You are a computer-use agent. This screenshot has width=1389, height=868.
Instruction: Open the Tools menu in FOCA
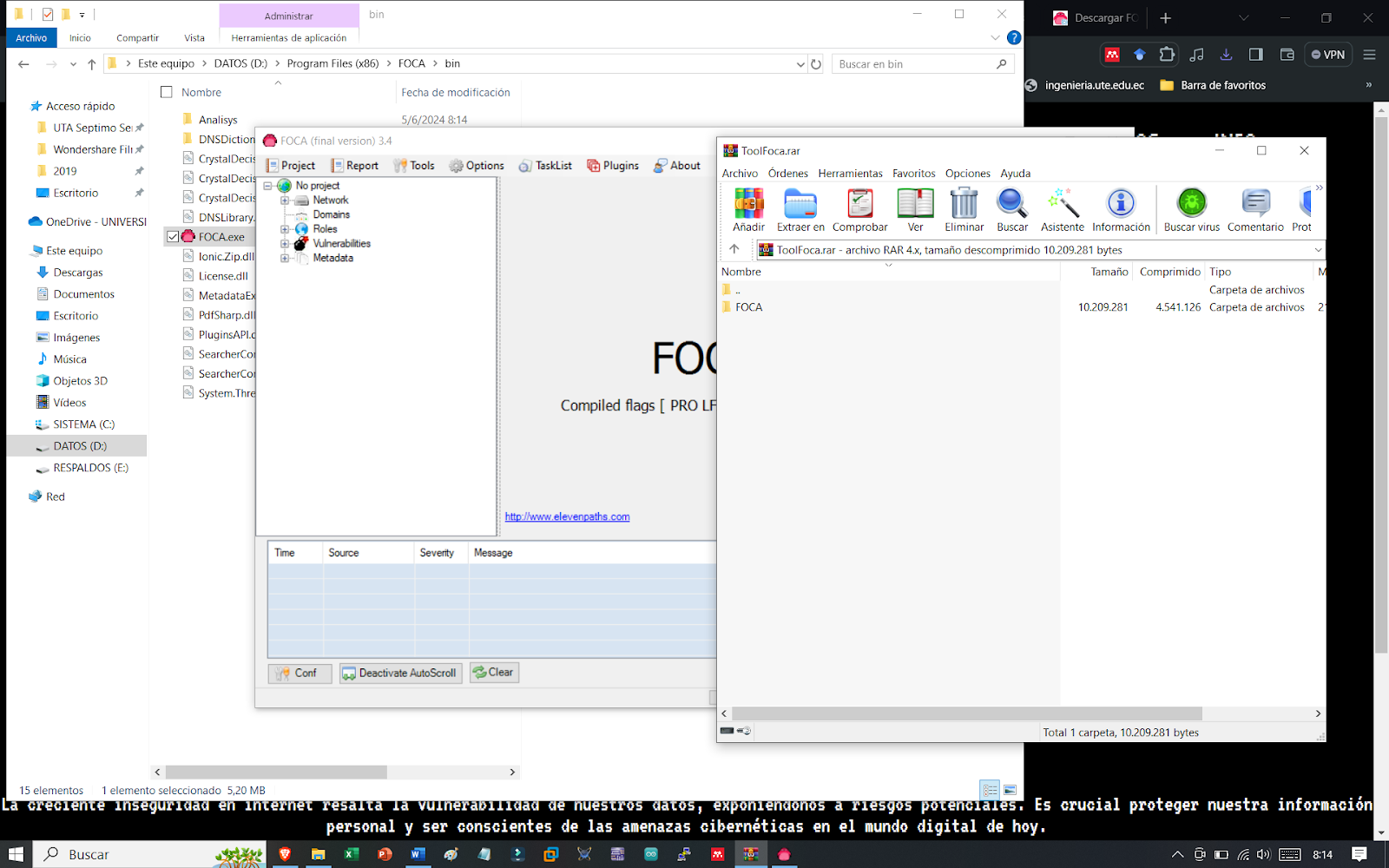(414, 165)
